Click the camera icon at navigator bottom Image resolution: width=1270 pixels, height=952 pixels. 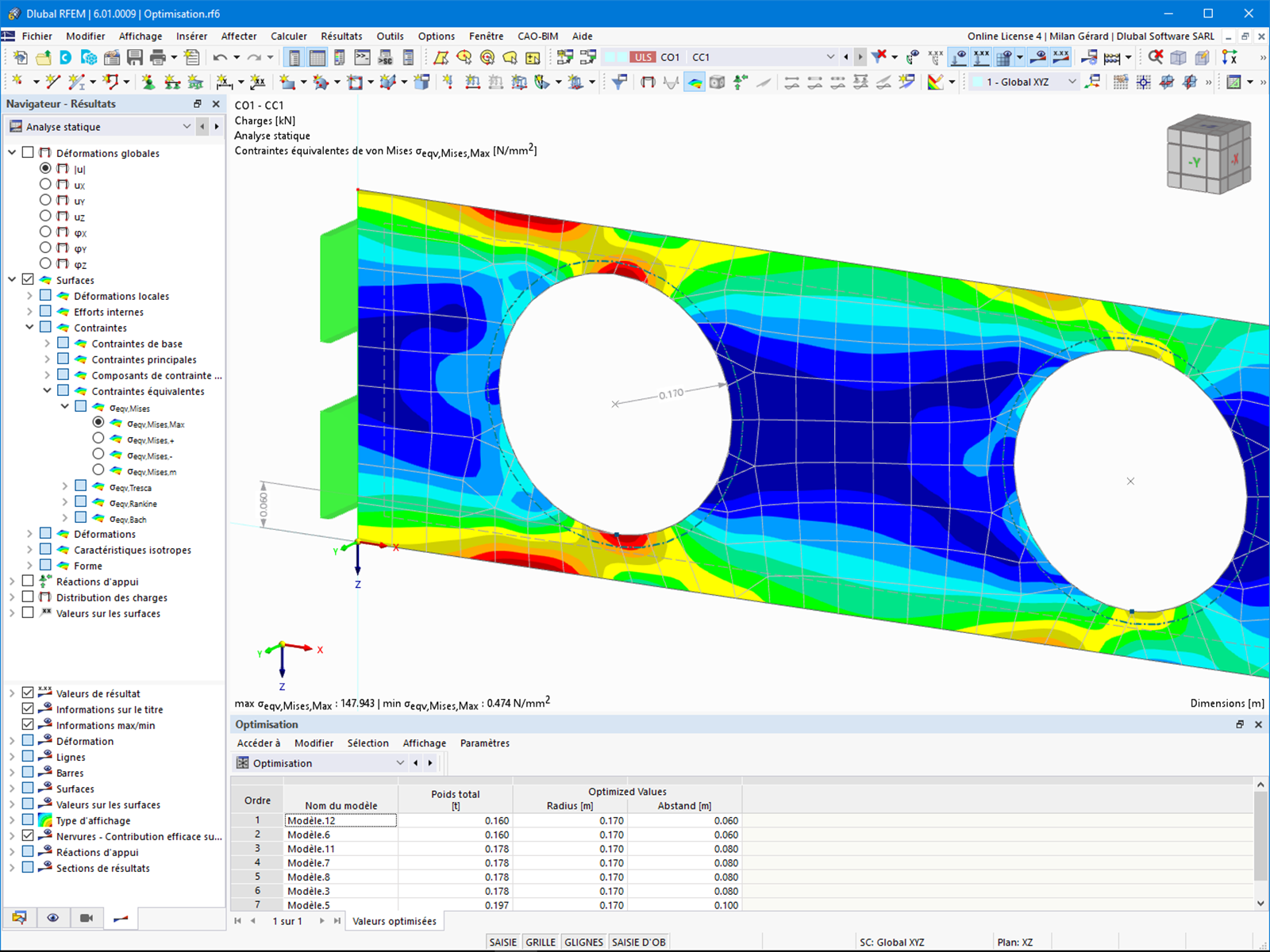[x=87, y=918]
